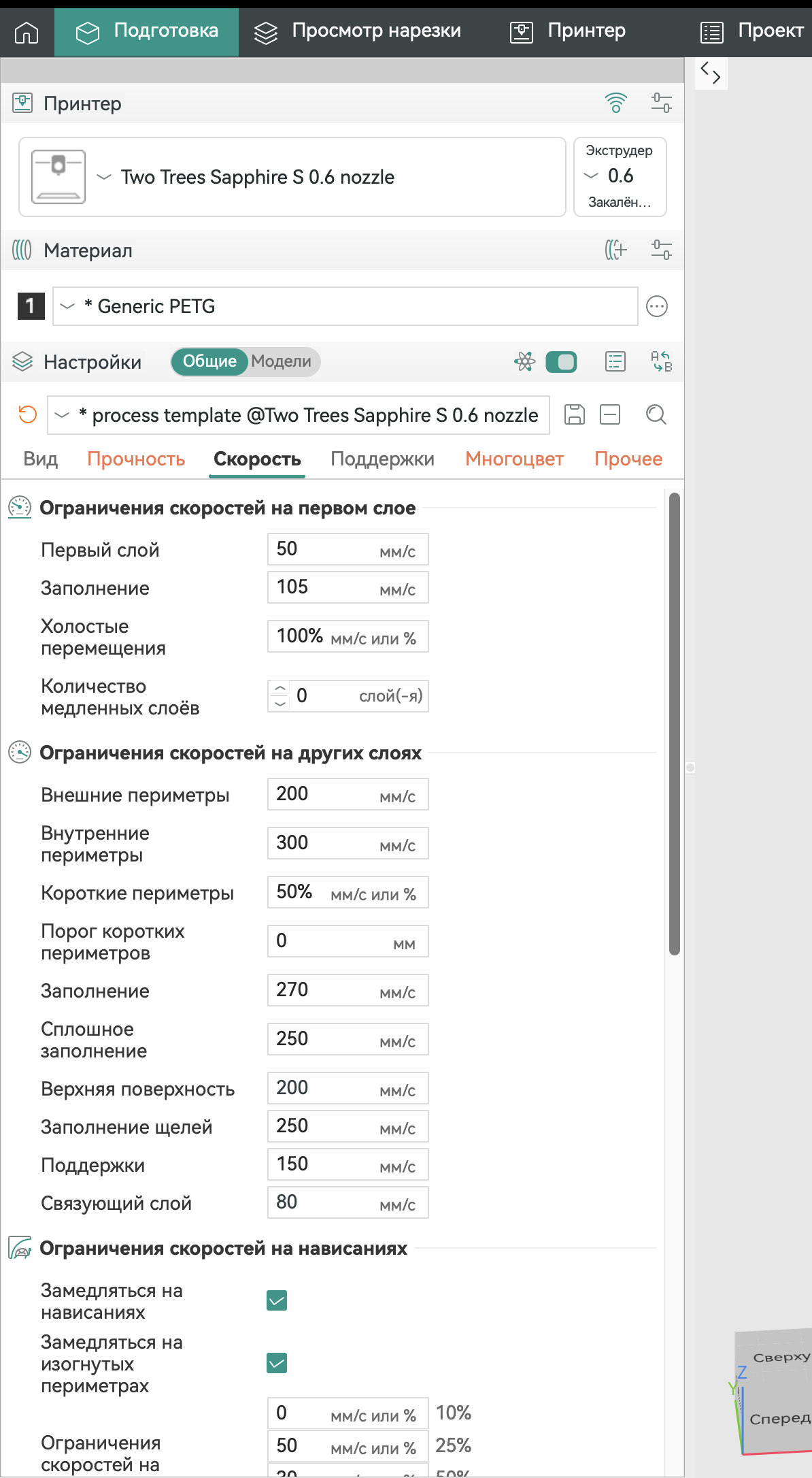Uncheck Замедляться на изогнутых периметрах checkbox
The height and width of the screenshot is (1478, 812).
pyautogui.click(x=277, y=1363)
